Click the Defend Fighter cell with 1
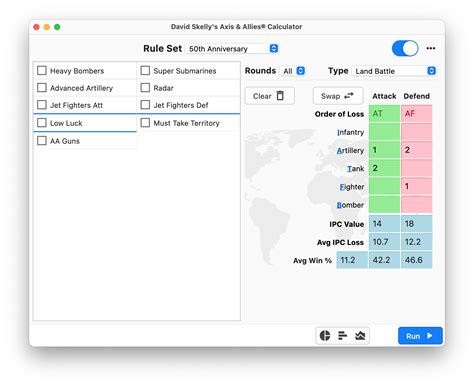Screen dimensions: 474x385 (x=417, y=186)
